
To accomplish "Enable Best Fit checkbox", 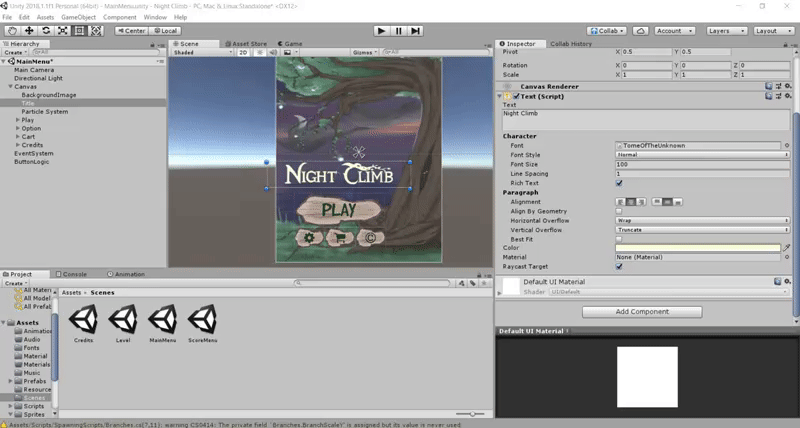I will pyautogui.click(x=619, y=239).
